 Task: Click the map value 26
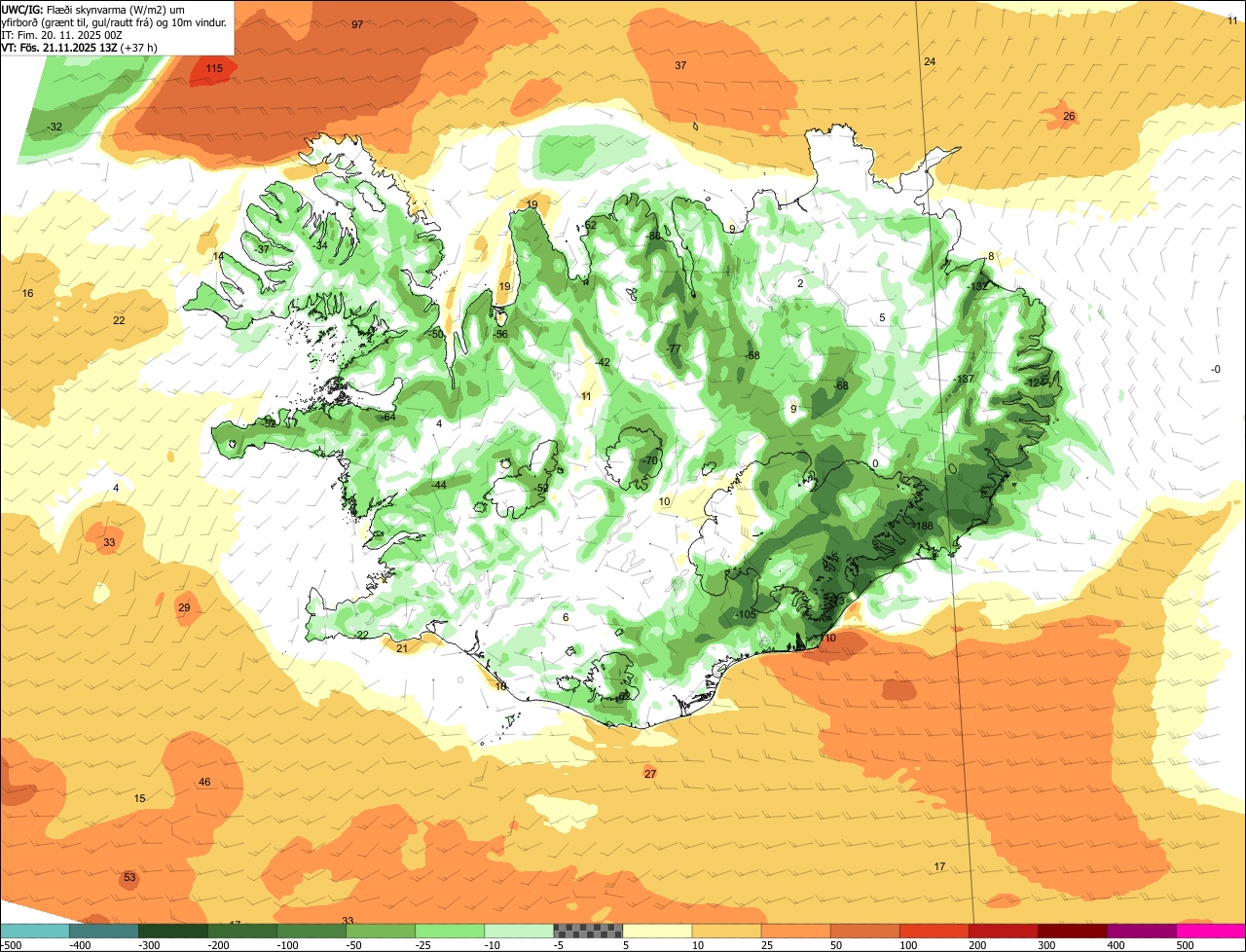pyautogui.click(x=1069, y=117)
